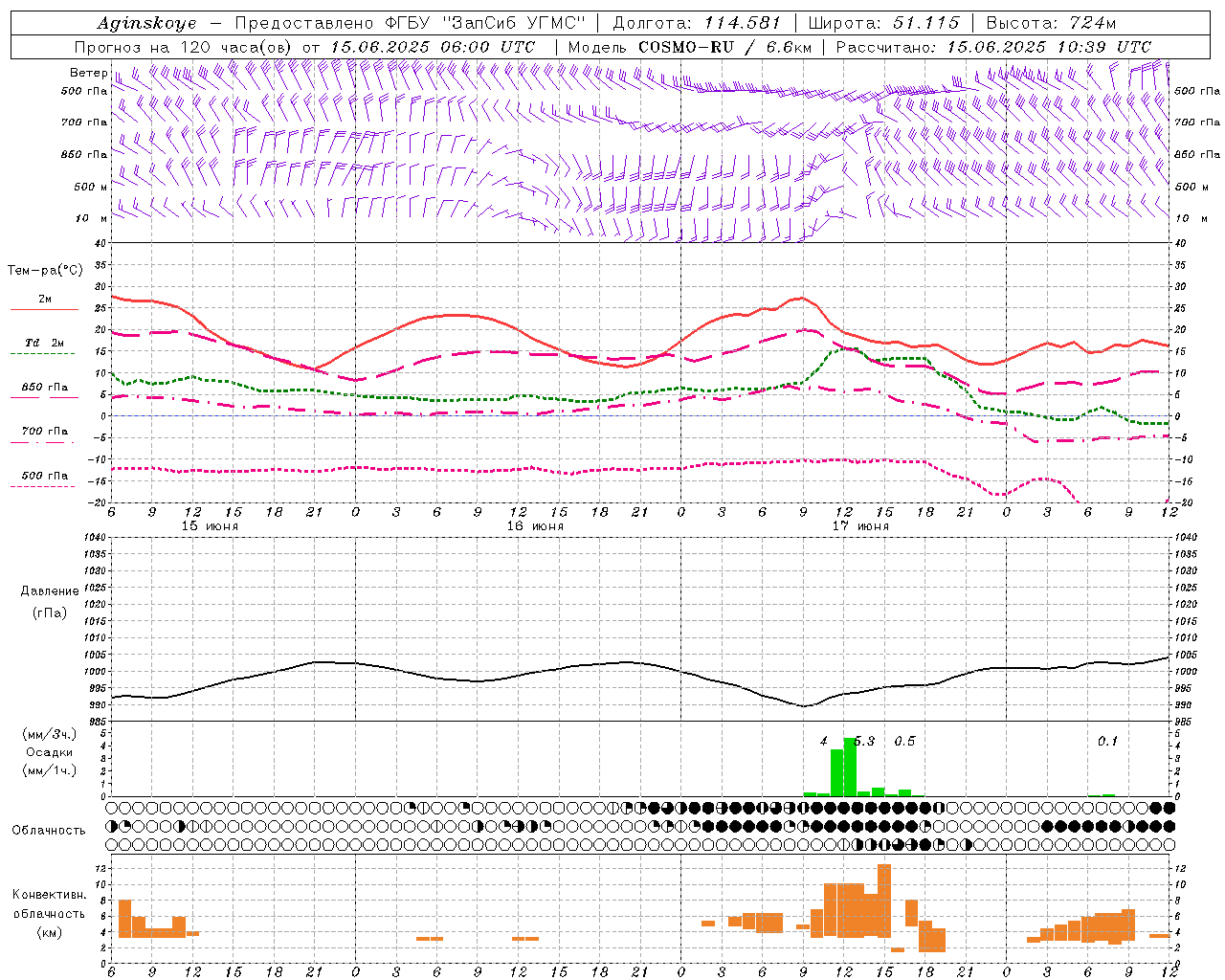Select the text "Предоставлено ФГБУ ЗапСиб УГМС"
The image size is (1225, 980).
pyautogui.click(x=410, y=23)
